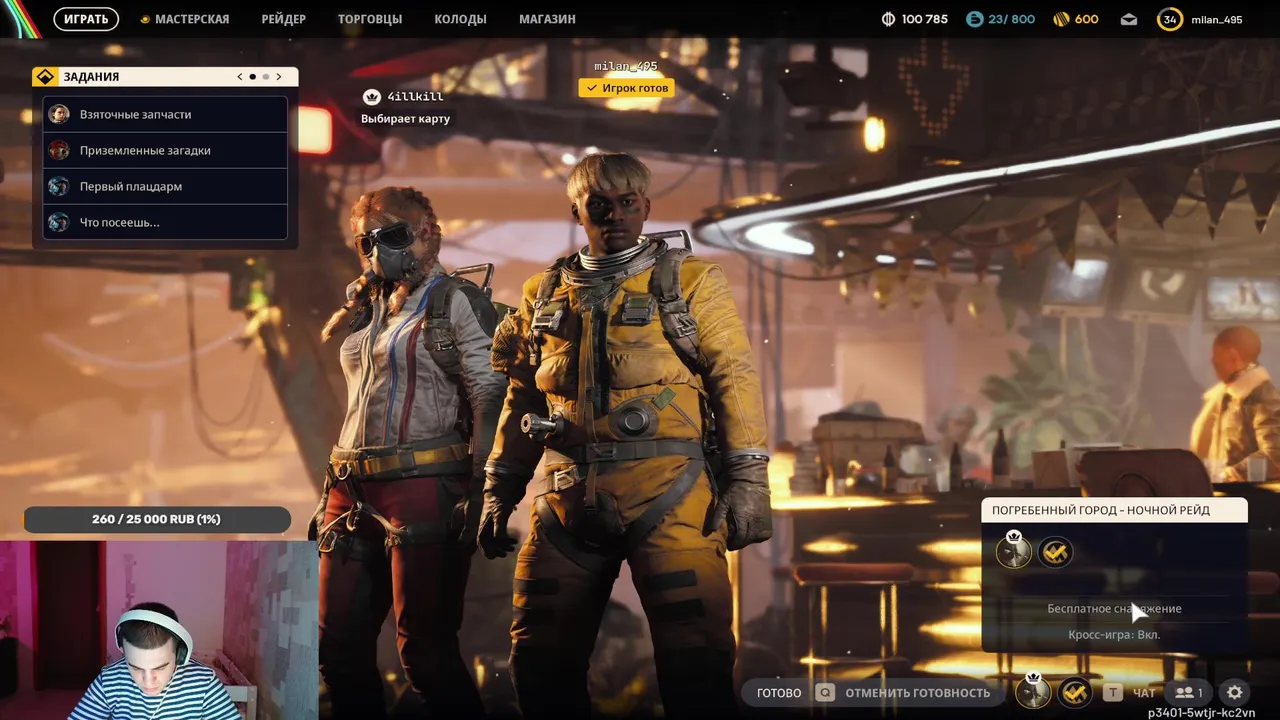Viewport: 1280px width, 720px height.
Task: Click the 600 token amount
Action: pos(1087,19)
